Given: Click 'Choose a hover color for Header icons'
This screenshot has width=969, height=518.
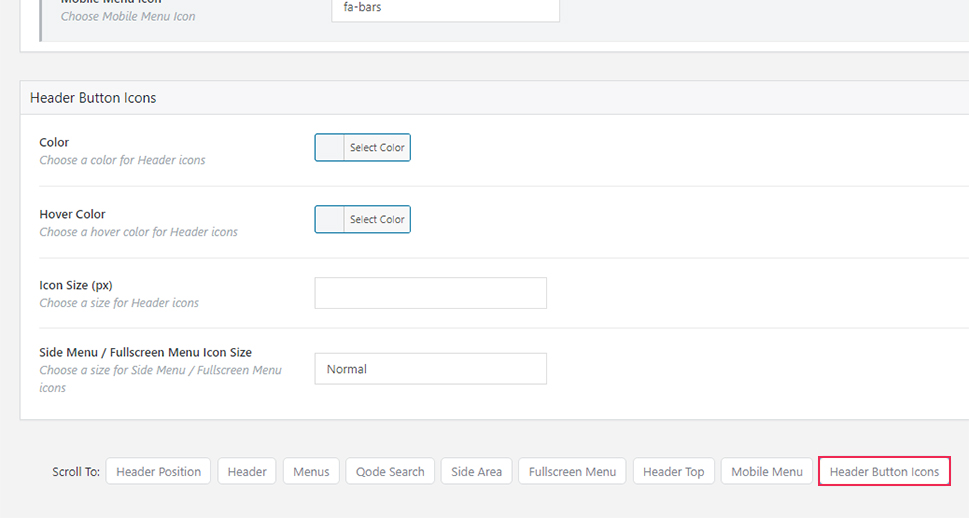Looking at the screenshot, I should point(138,232).
